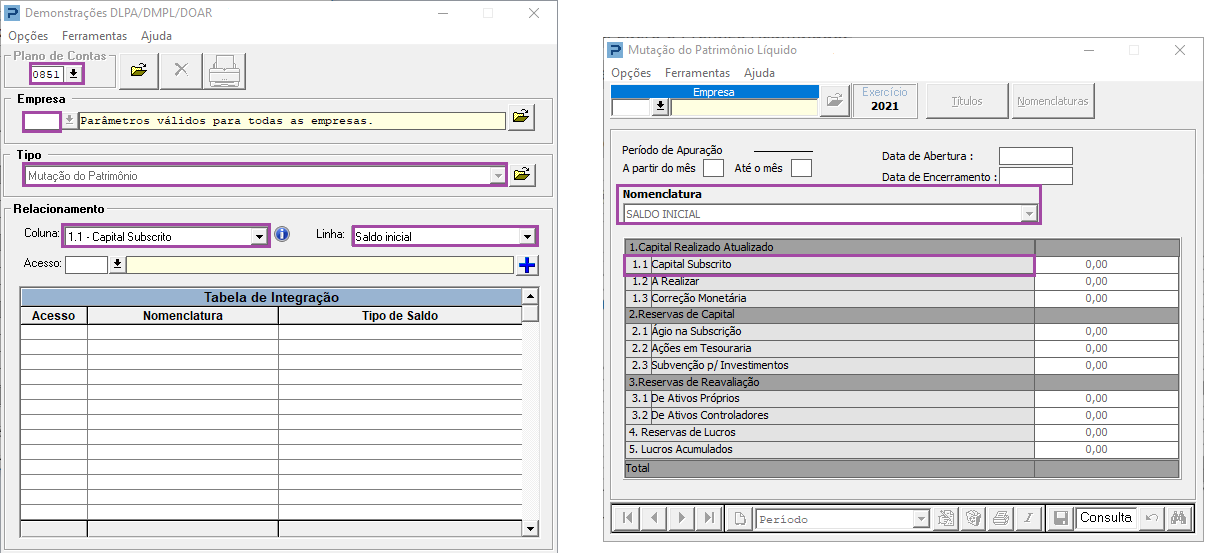
Task: Jump to last record navigation icon
Action: [709, 518]
